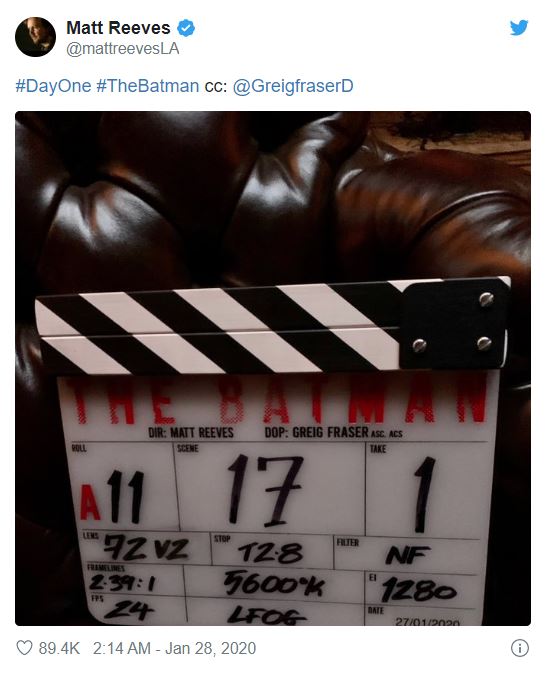Click the Twitter bird logo
The width and height of the screenshot is (547, 679).
519,28
